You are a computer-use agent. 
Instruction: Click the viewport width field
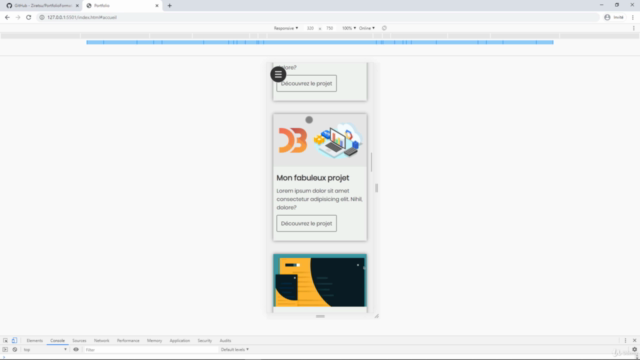(310, 28)
